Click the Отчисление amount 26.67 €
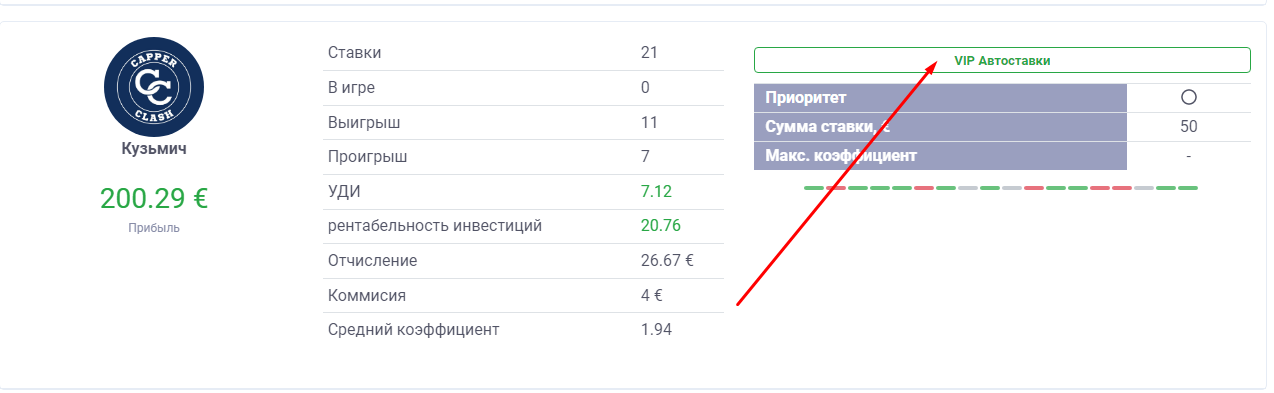1274x393 pixels. [667, 261]
